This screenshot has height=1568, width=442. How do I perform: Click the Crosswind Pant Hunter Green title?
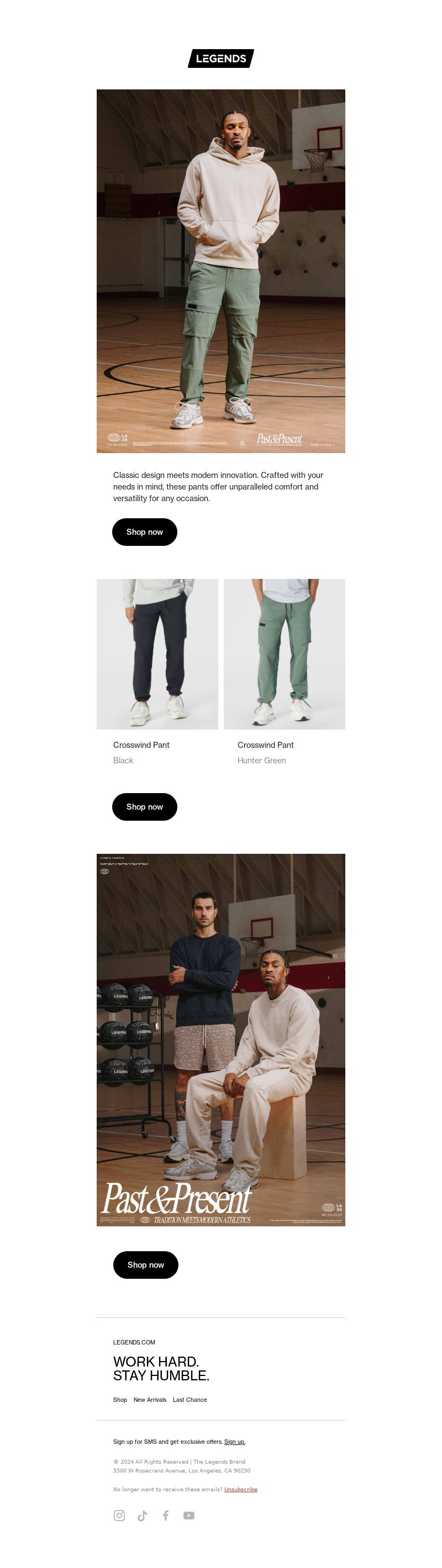click(x=266, y=745)
